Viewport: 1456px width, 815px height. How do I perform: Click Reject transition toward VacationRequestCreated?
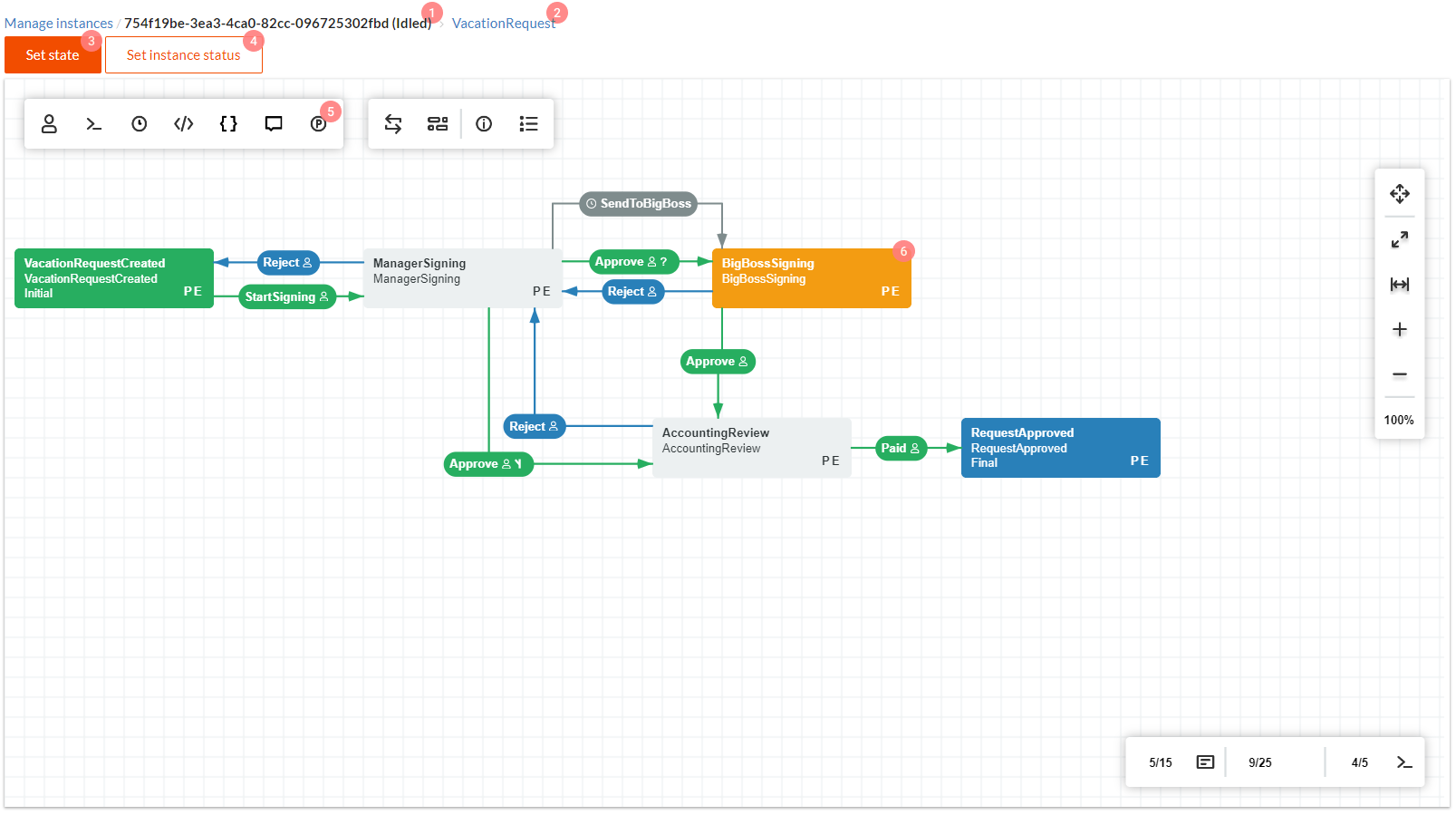(x=288, y=263)
